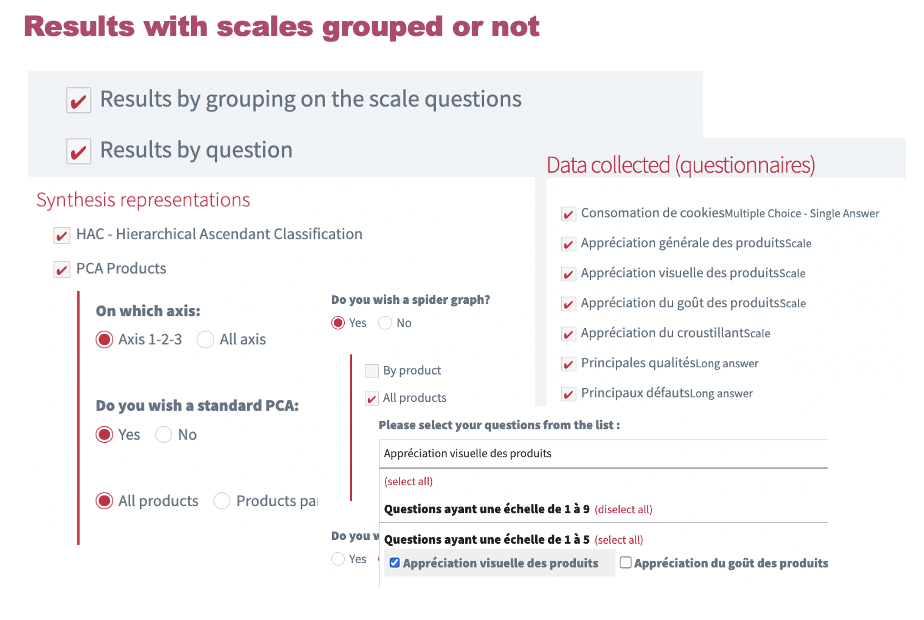Select Yes for spider graph
The width and height of the screenshot is (924, 620).
coord(339,323)
